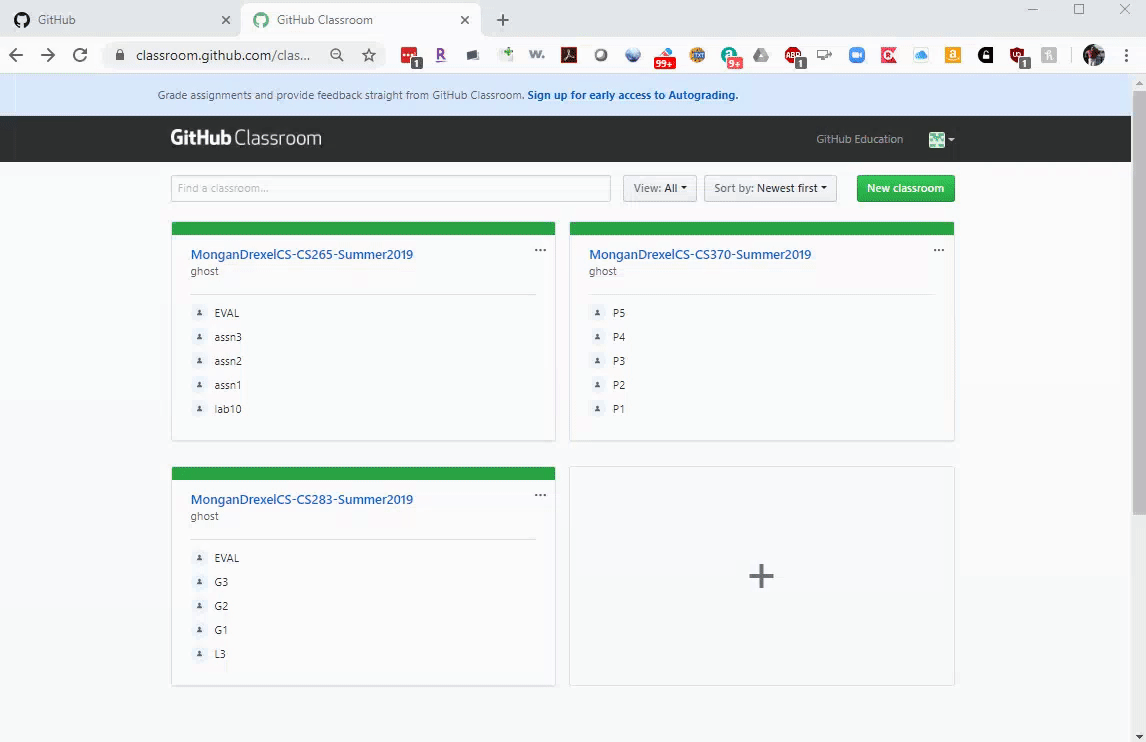The height and width of the screenshot is (742, 1146).
Task: Select the lab10 assignment in CS265
Action: (228, 409)
